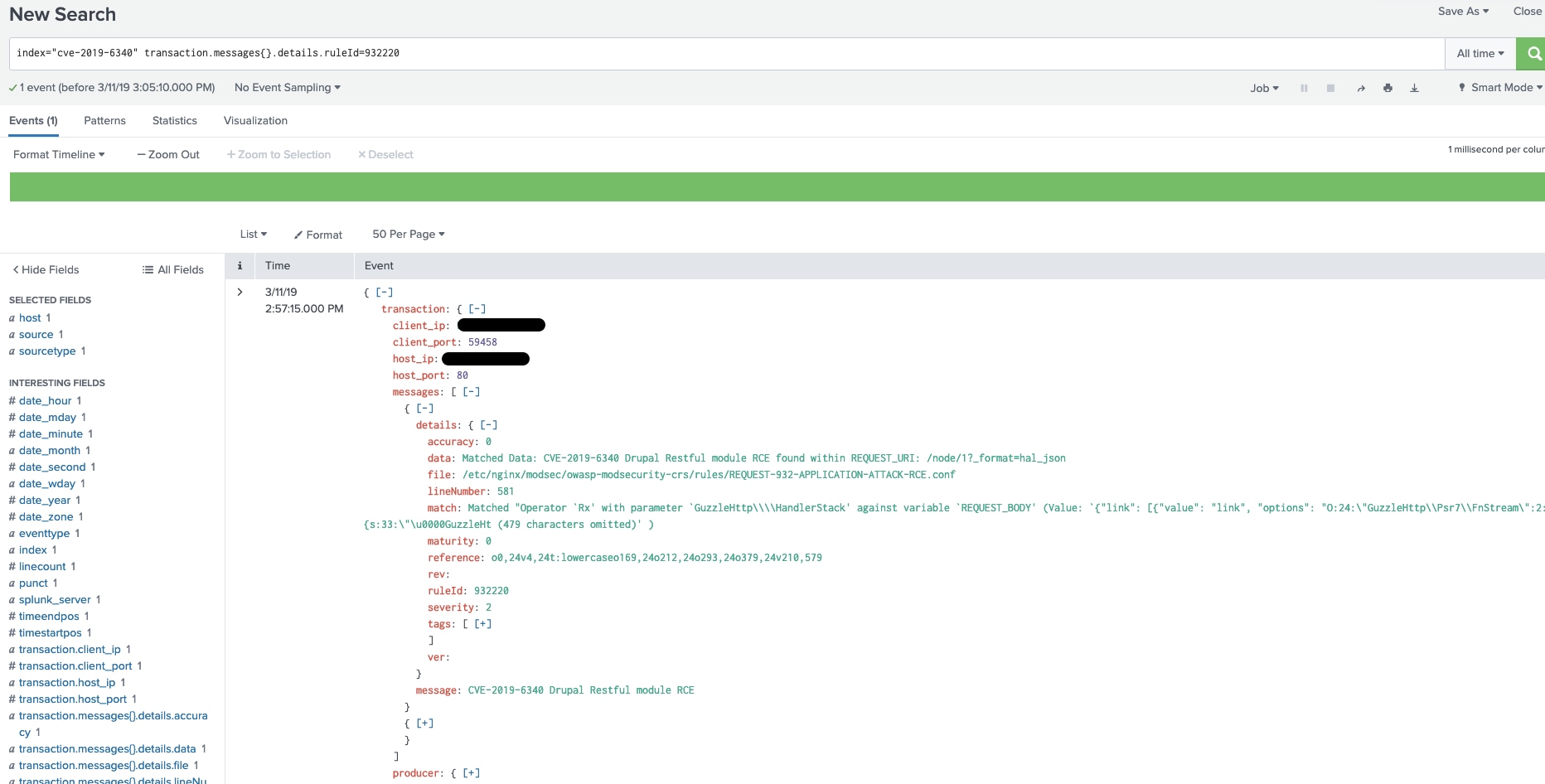Viewport: 1545px width, 784px height.
Task: Click the index field
Action: click(33, 549)
